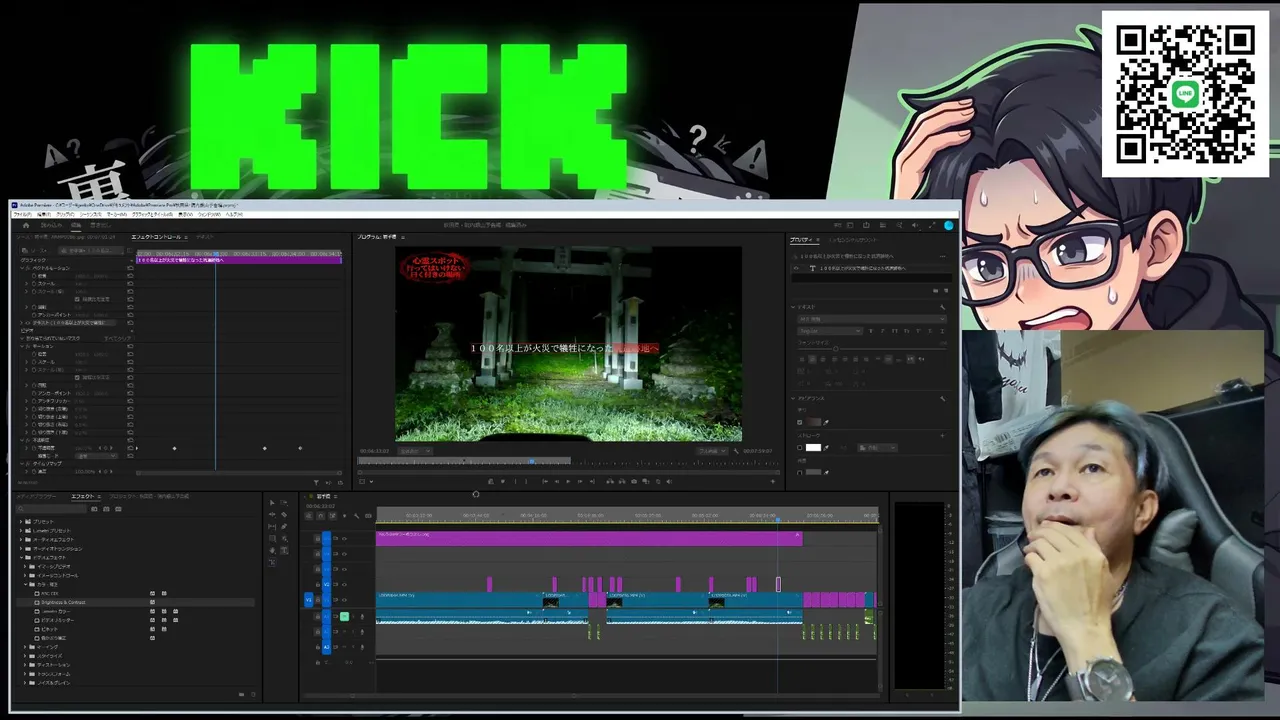Click the Faux Bold text style icon
The width and height of the screenshot is (1280, 720).
point(872,331)
